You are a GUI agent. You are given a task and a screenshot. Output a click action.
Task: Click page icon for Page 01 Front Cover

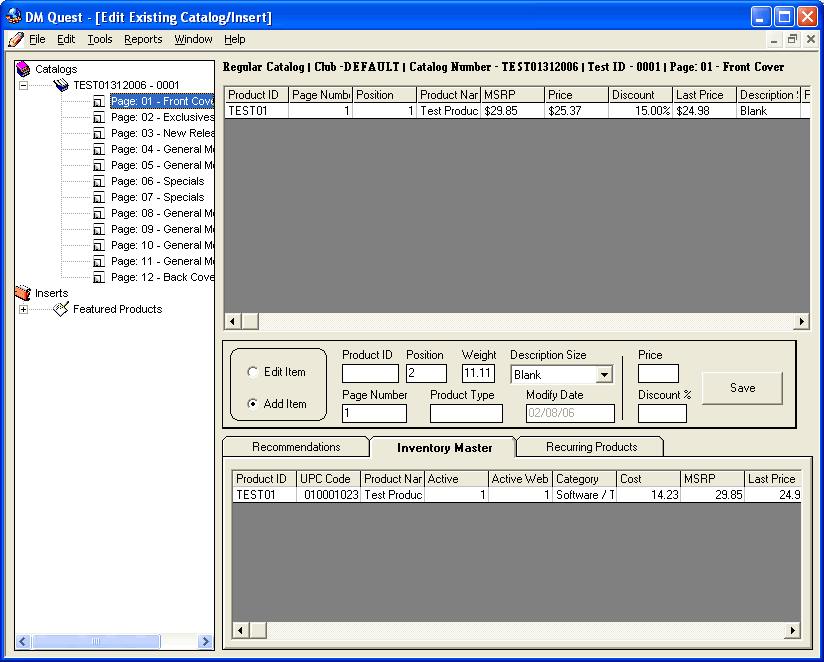(99, 101)
